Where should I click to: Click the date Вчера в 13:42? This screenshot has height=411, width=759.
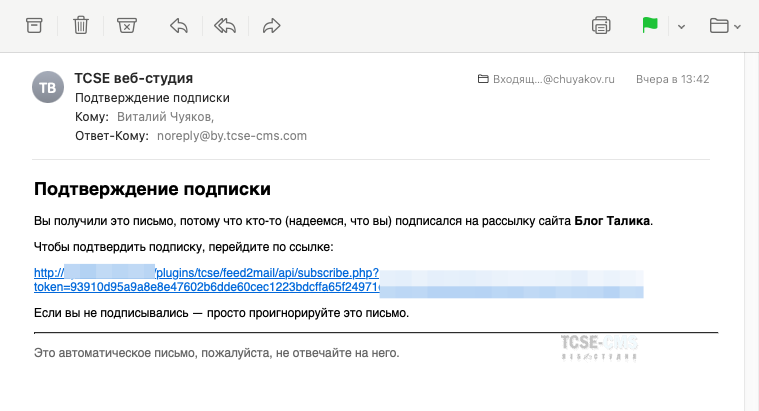tap(672, 78)
